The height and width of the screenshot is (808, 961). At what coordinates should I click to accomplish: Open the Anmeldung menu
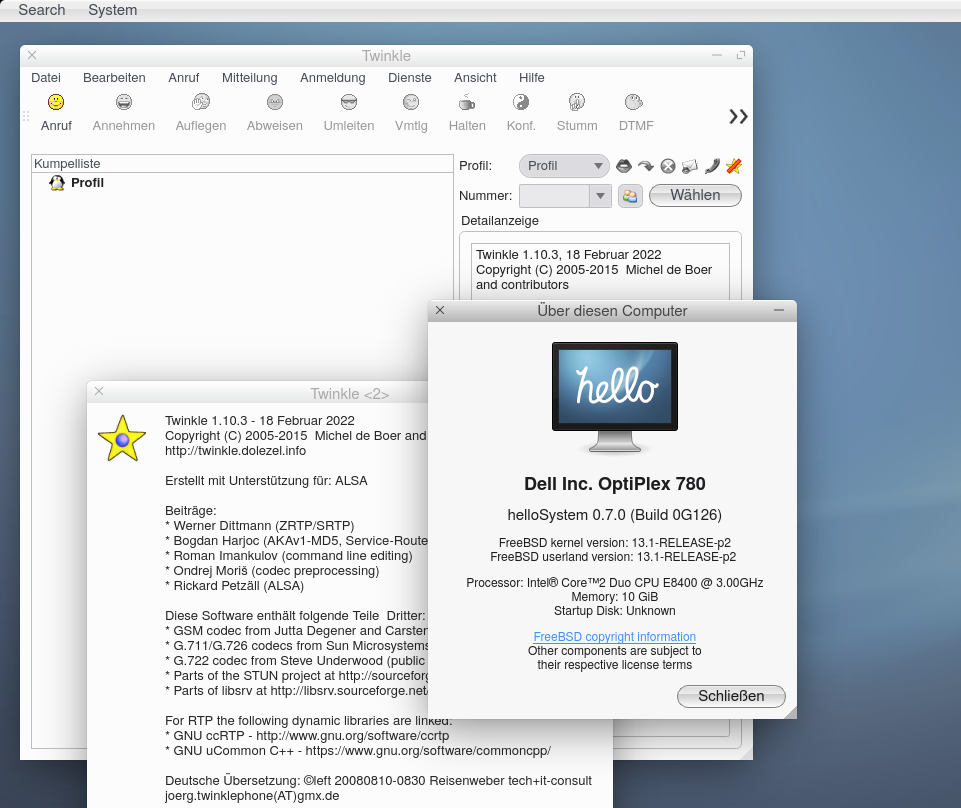point(333,78)
